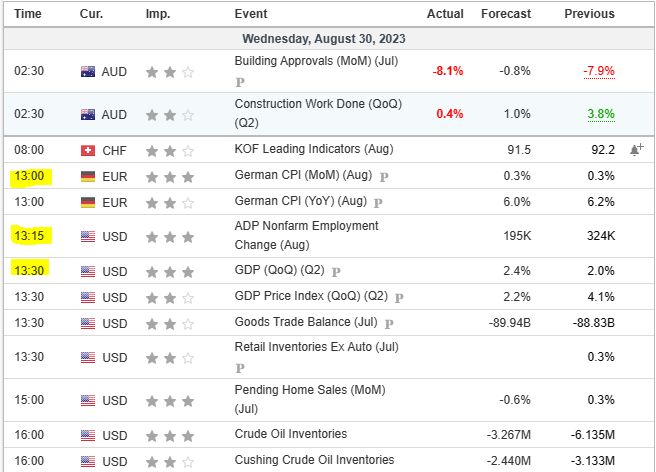Click the Australian flag in Building Approvals row
Viewport: 656px width, 472px height.
(88, 72)
